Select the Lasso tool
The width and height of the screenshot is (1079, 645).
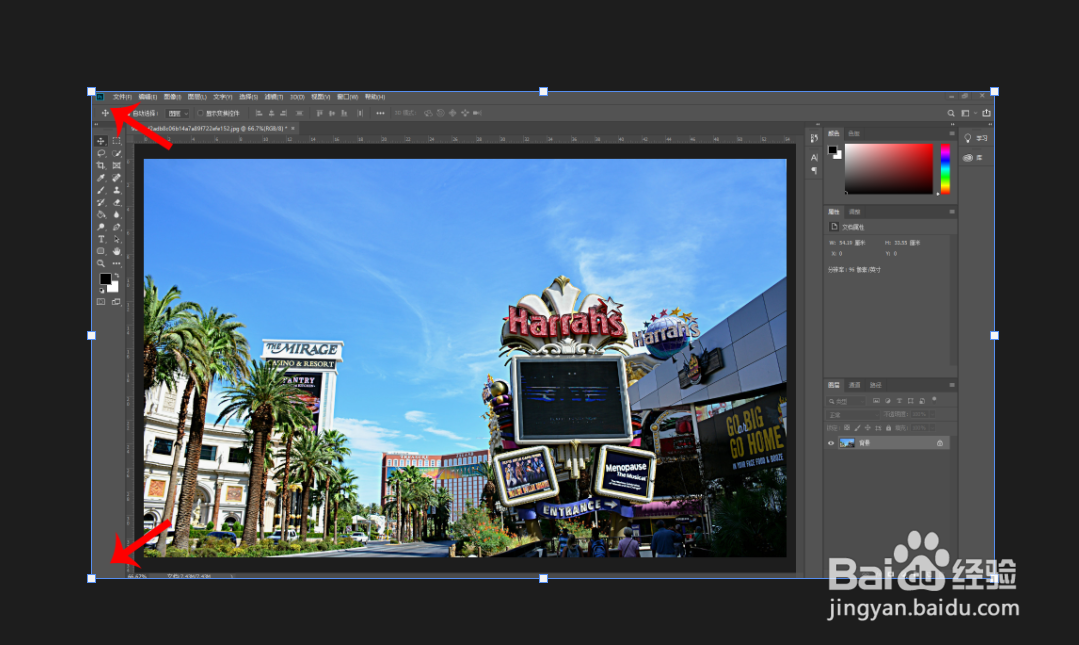coord(101,153)
